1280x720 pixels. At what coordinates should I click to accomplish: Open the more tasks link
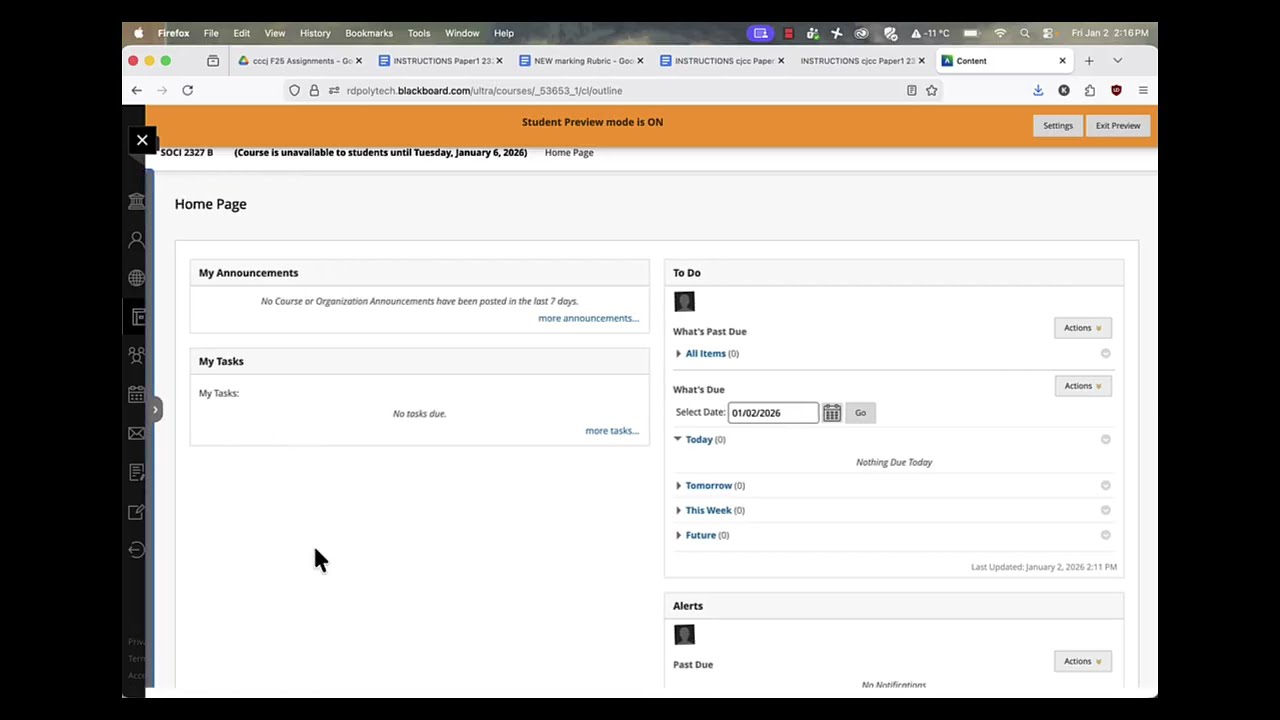coord(612,431)
